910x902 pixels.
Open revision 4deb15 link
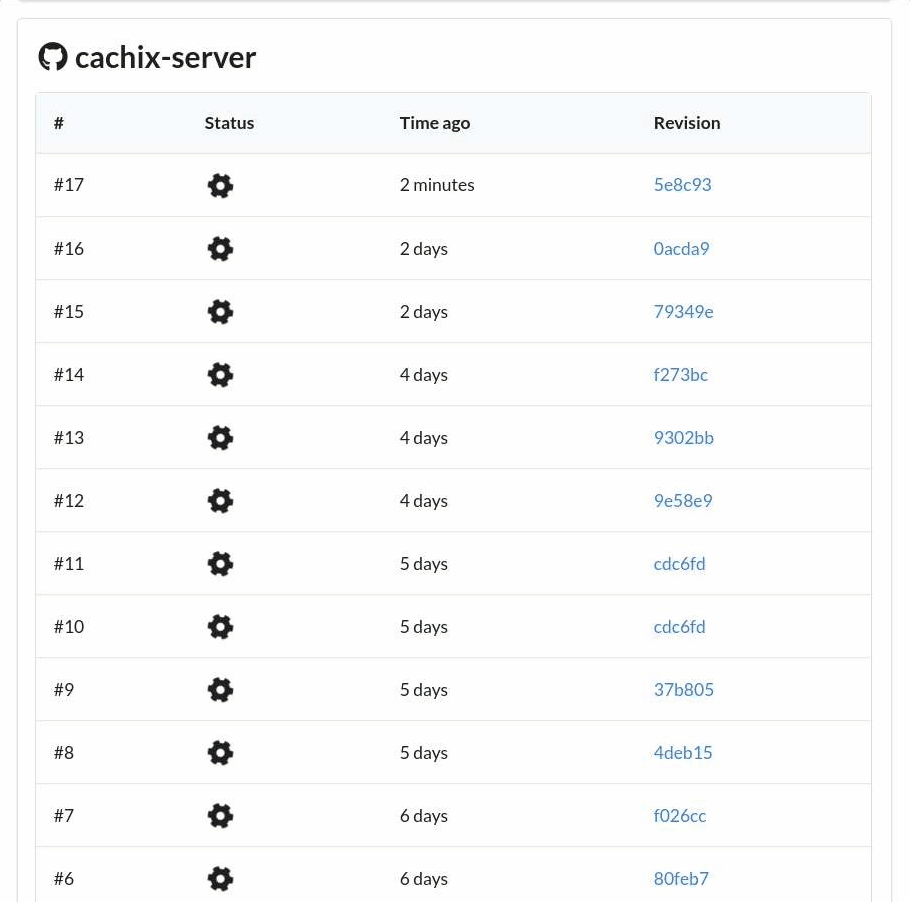pyautogui.click(x=683, y=753)
